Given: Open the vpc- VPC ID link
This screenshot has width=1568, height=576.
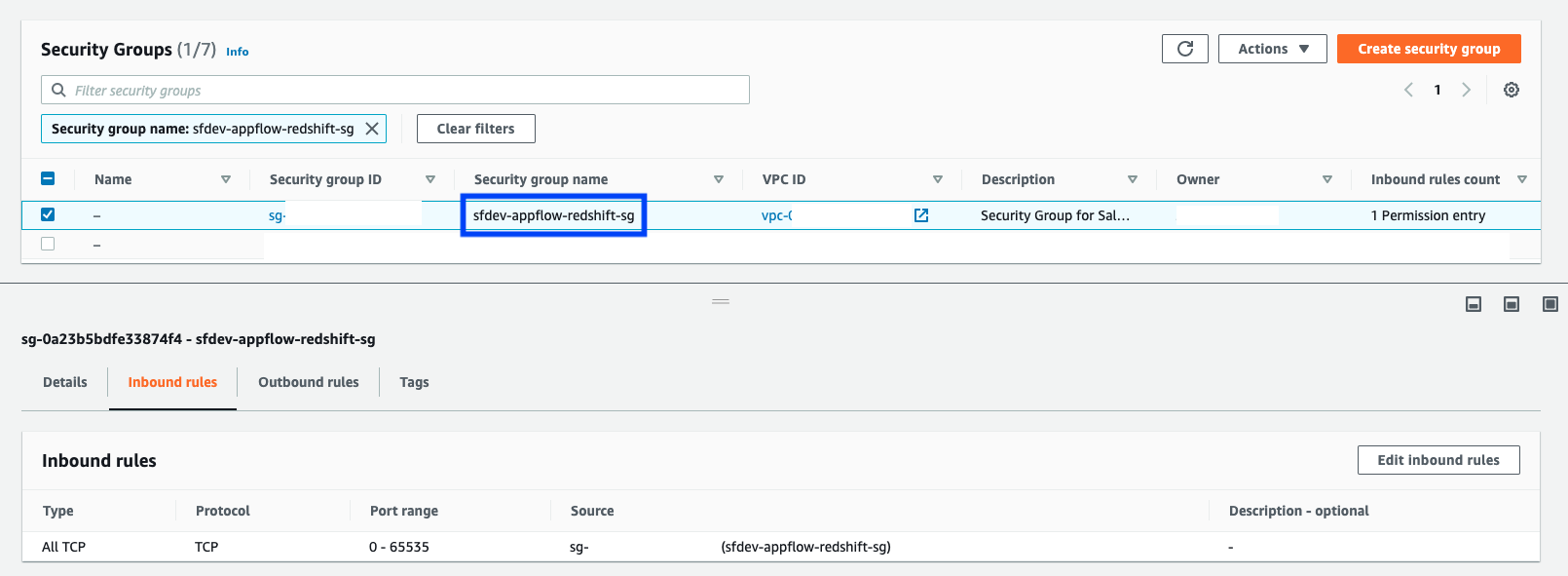Looking at the screenshot, I should (777, 215).
